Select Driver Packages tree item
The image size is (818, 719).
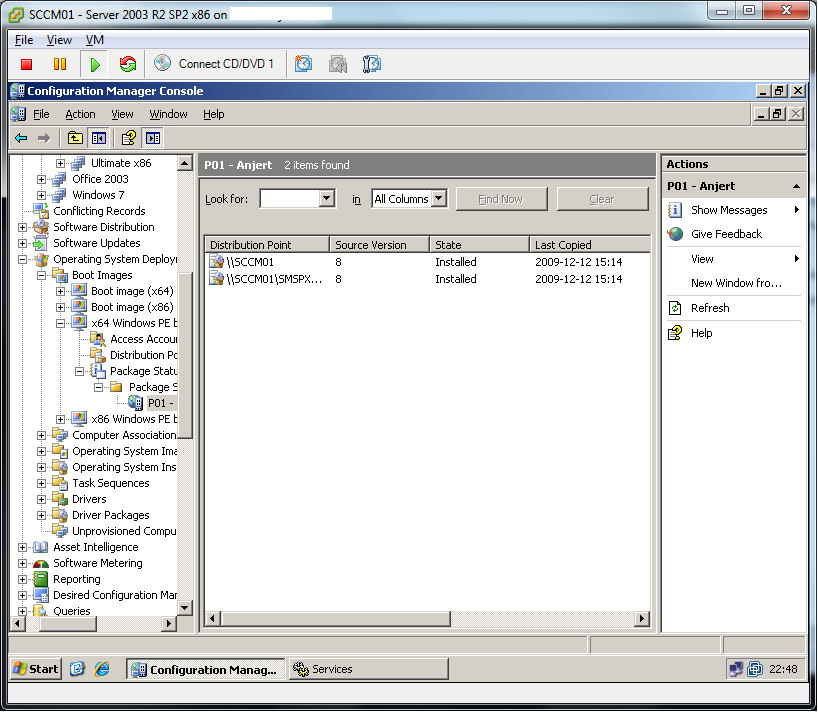[x=111, y=516]
